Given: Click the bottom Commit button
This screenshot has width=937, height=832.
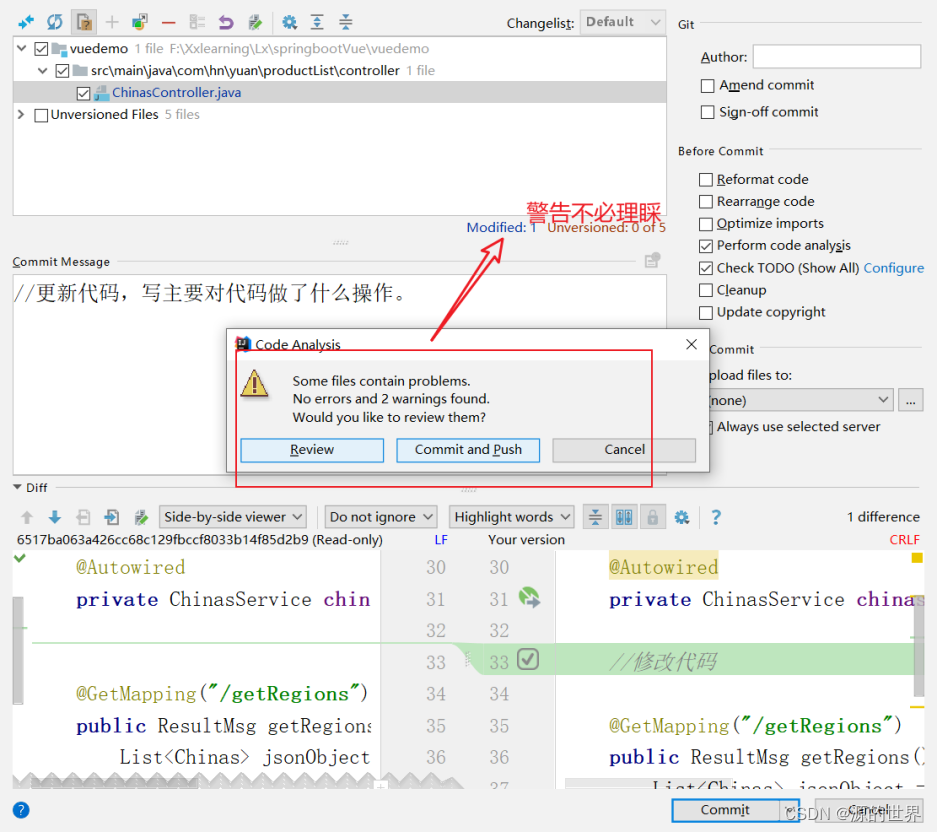Looking at the screenshot, I should (x=725, y=810).
